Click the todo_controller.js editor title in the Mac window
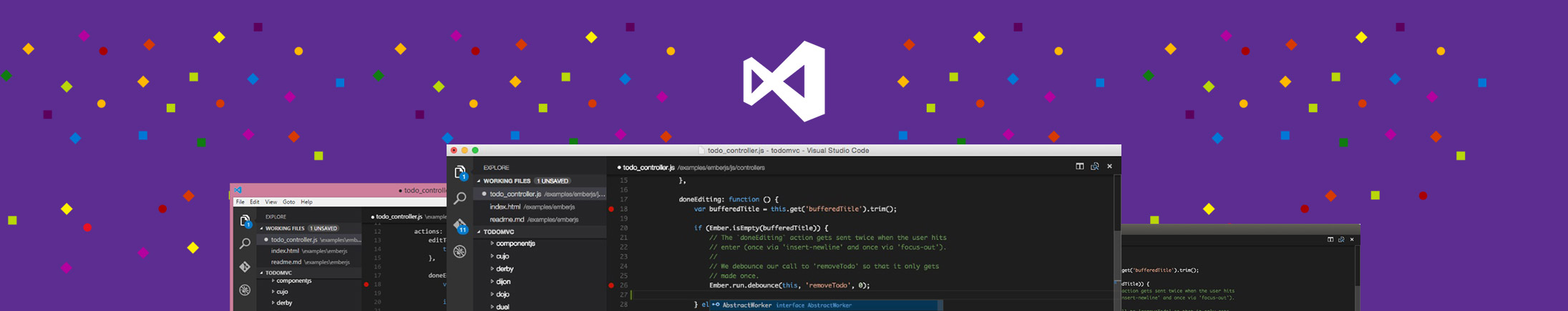This screenshot has width=1568, height=311. click(648, 167)
